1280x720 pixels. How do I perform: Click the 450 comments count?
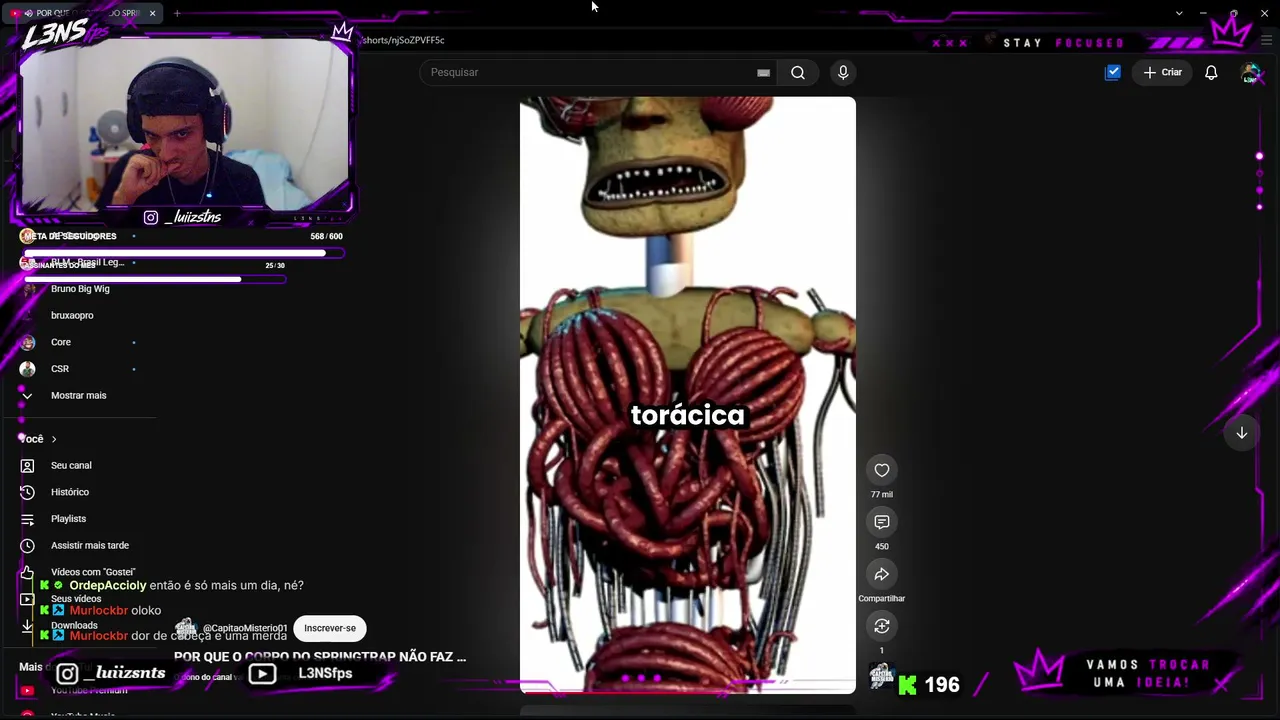(x=882, y=547)
